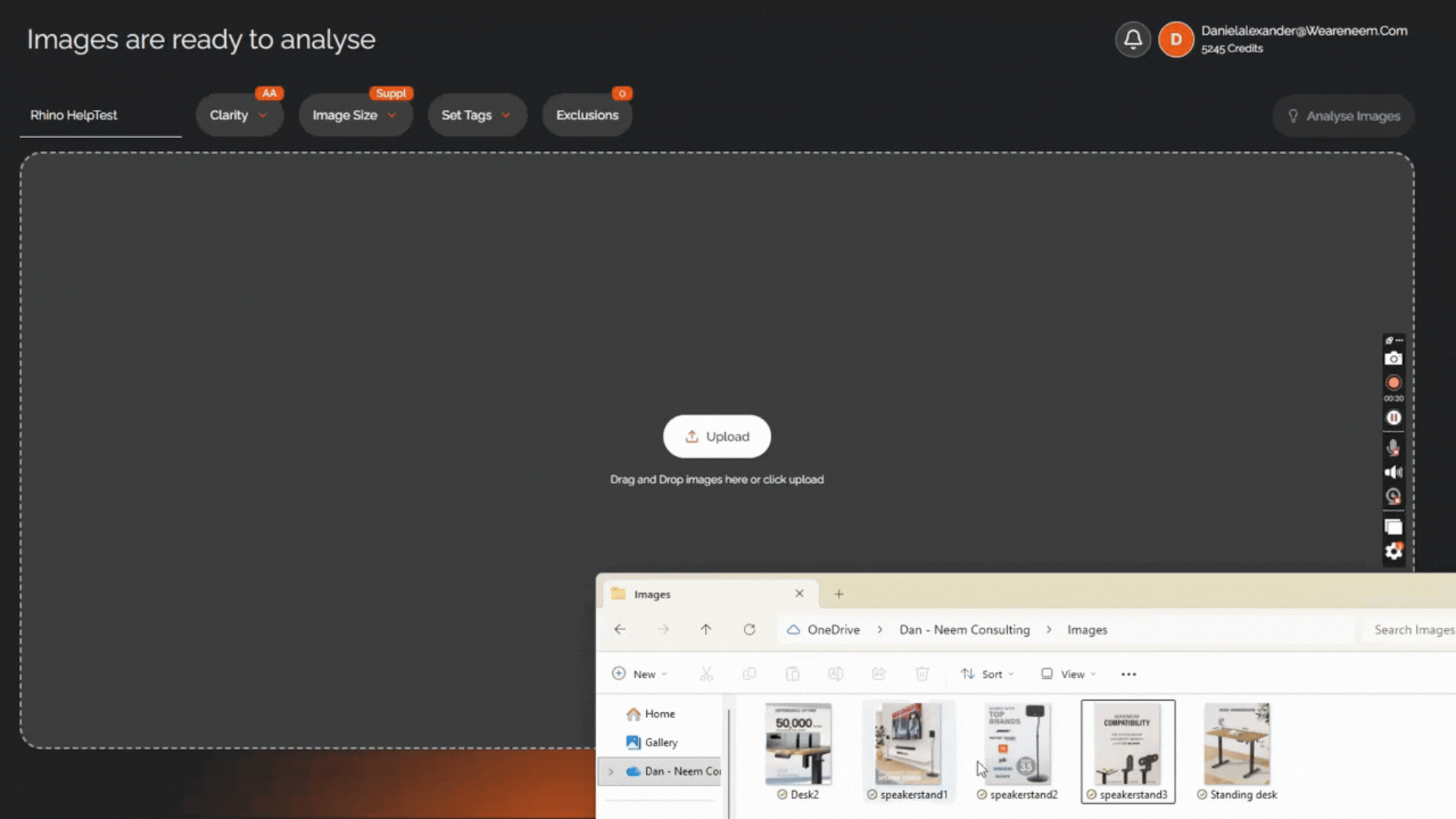Select the speakerstand2 image thumbnail

1018,745
